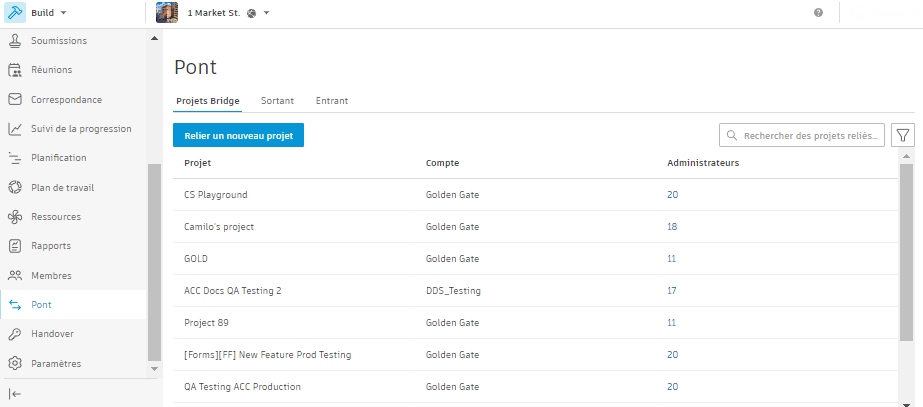
Task: Switch to the Sortant tab
Action: point(277,101)
